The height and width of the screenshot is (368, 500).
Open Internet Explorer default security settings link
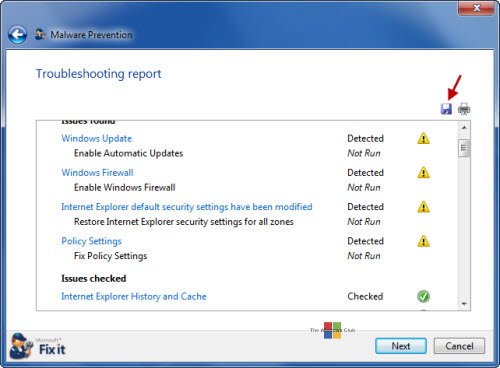click(x=187, y=207)
